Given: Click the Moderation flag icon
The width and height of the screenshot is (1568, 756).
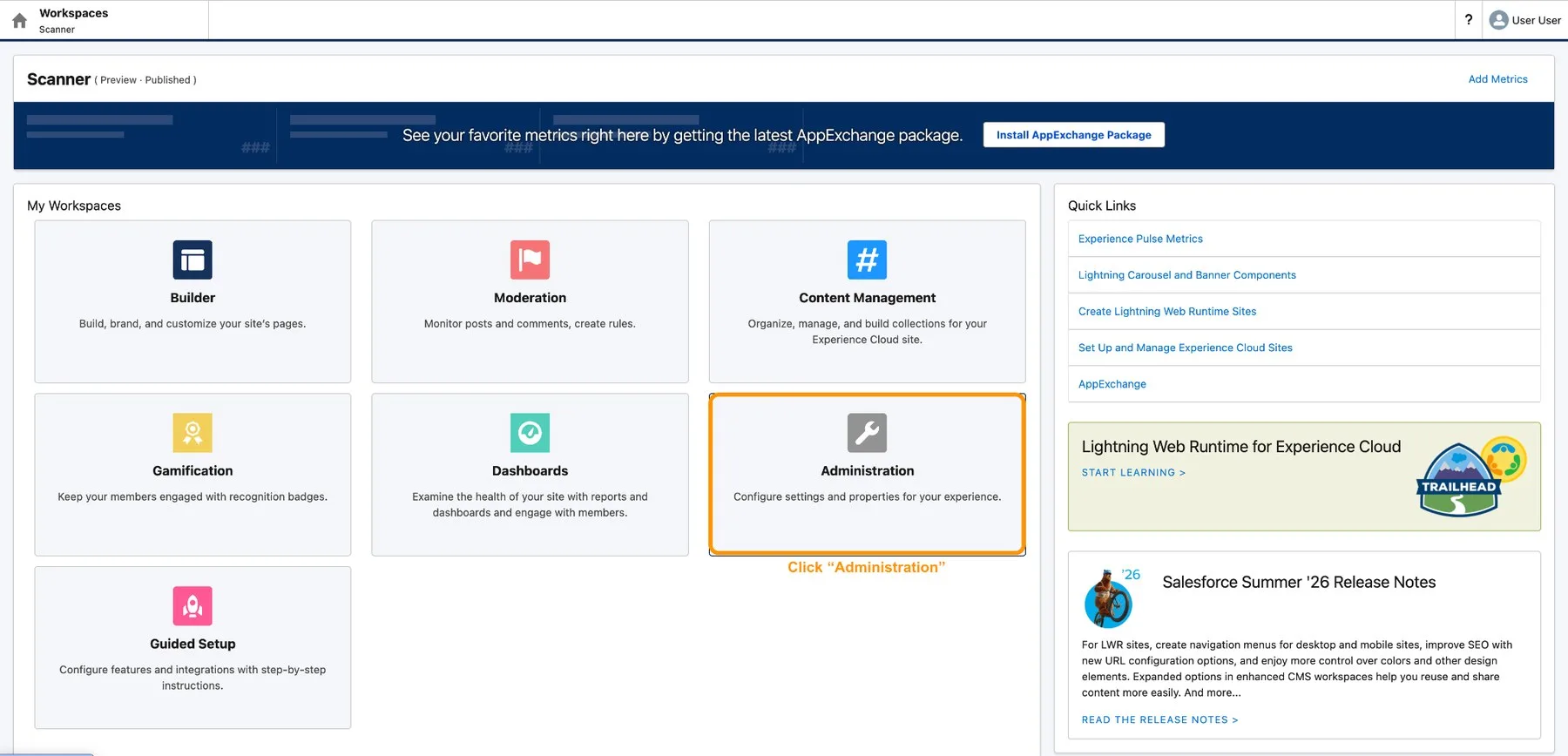Looking at the screenshot, I should pos(530,260).
